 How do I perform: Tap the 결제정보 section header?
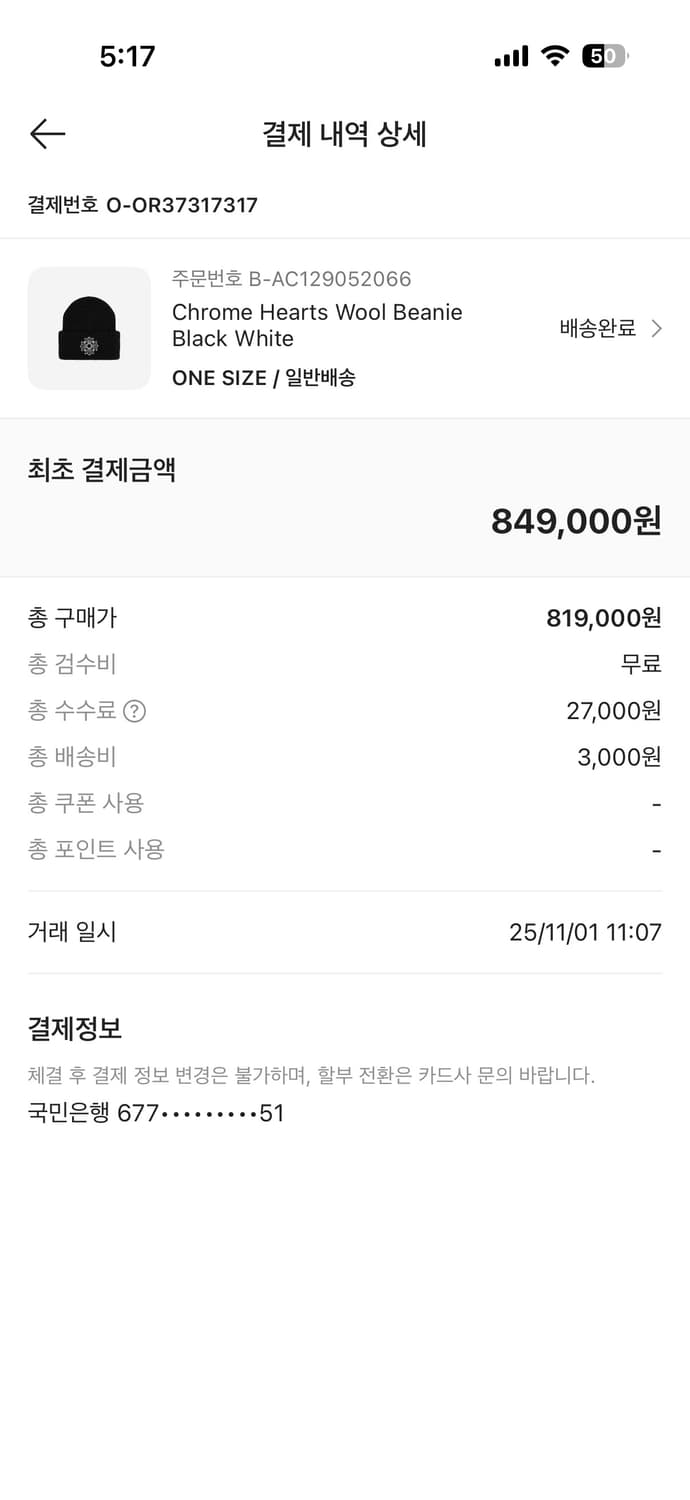tap(70, 1028)
